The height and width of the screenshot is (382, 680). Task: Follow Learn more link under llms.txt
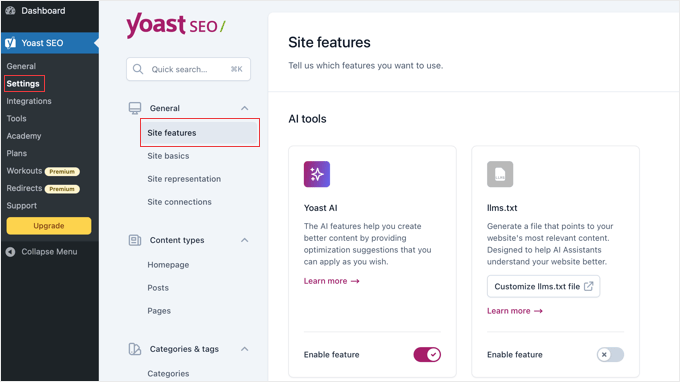[x=515, y=311]
